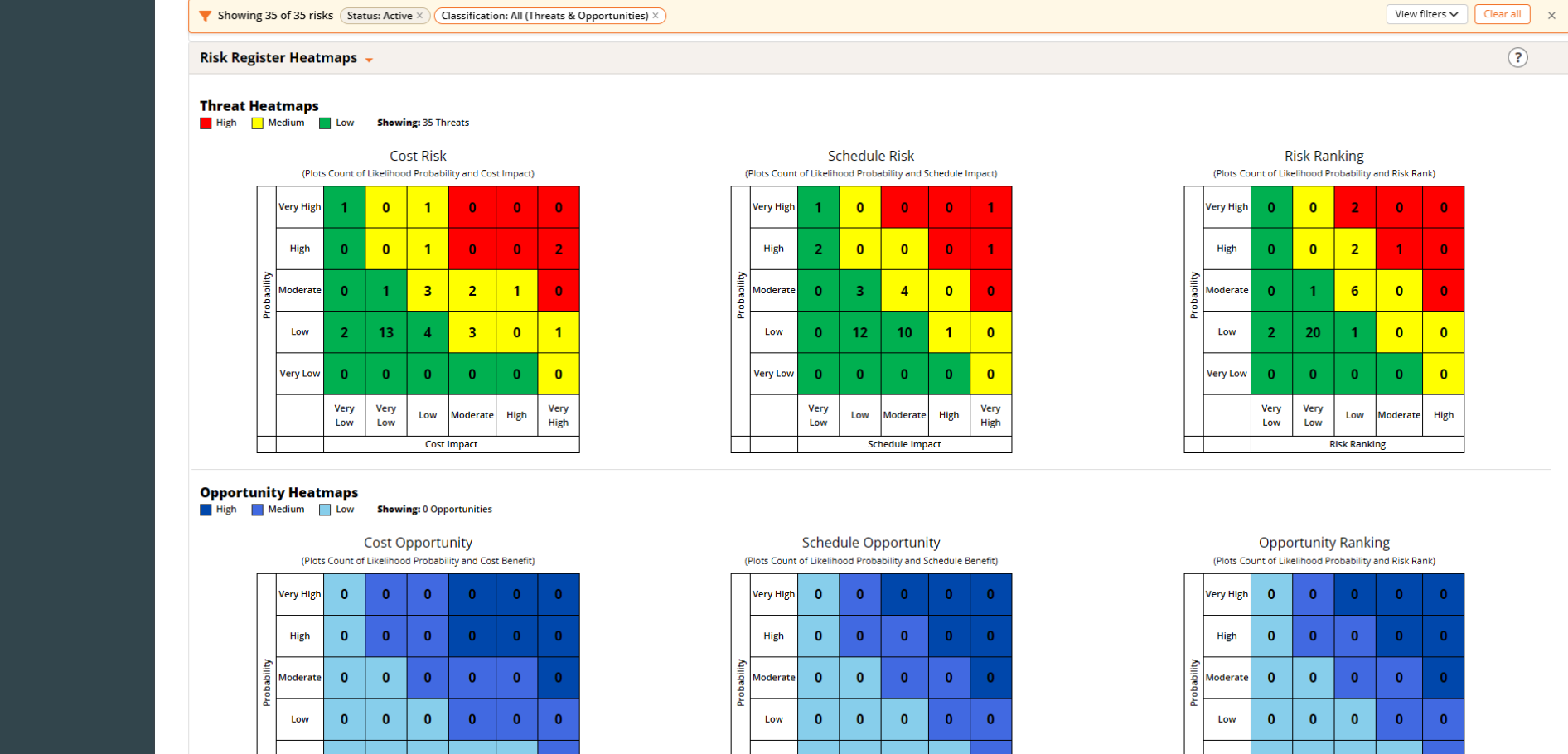Dismiss the filter bar with the X icon

click(x=1551, y=15)
